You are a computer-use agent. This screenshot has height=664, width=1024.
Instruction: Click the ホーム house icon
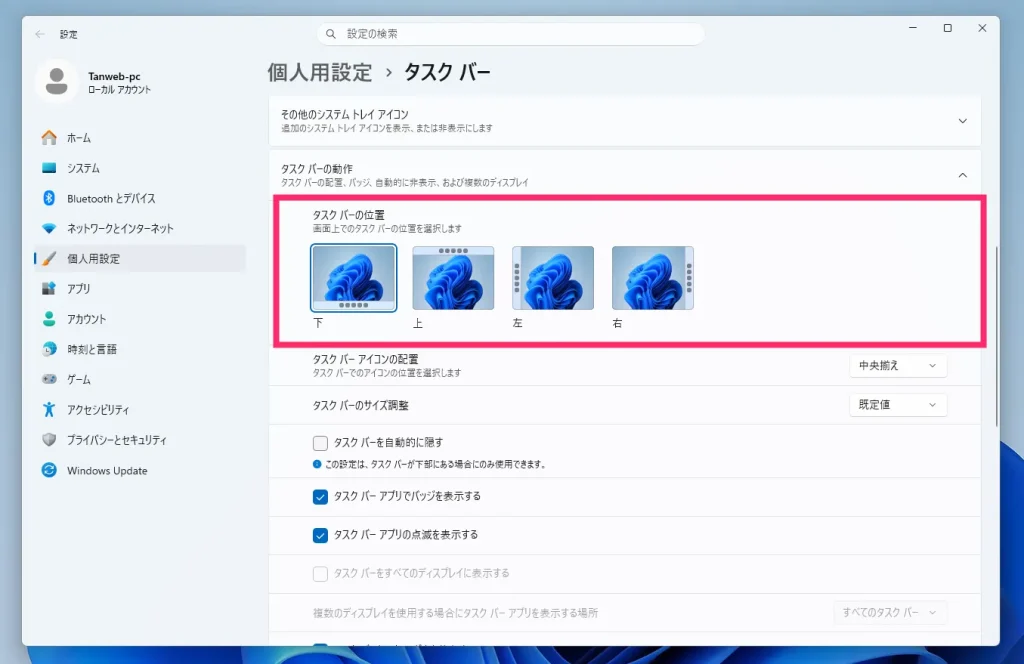click(49, 138)
